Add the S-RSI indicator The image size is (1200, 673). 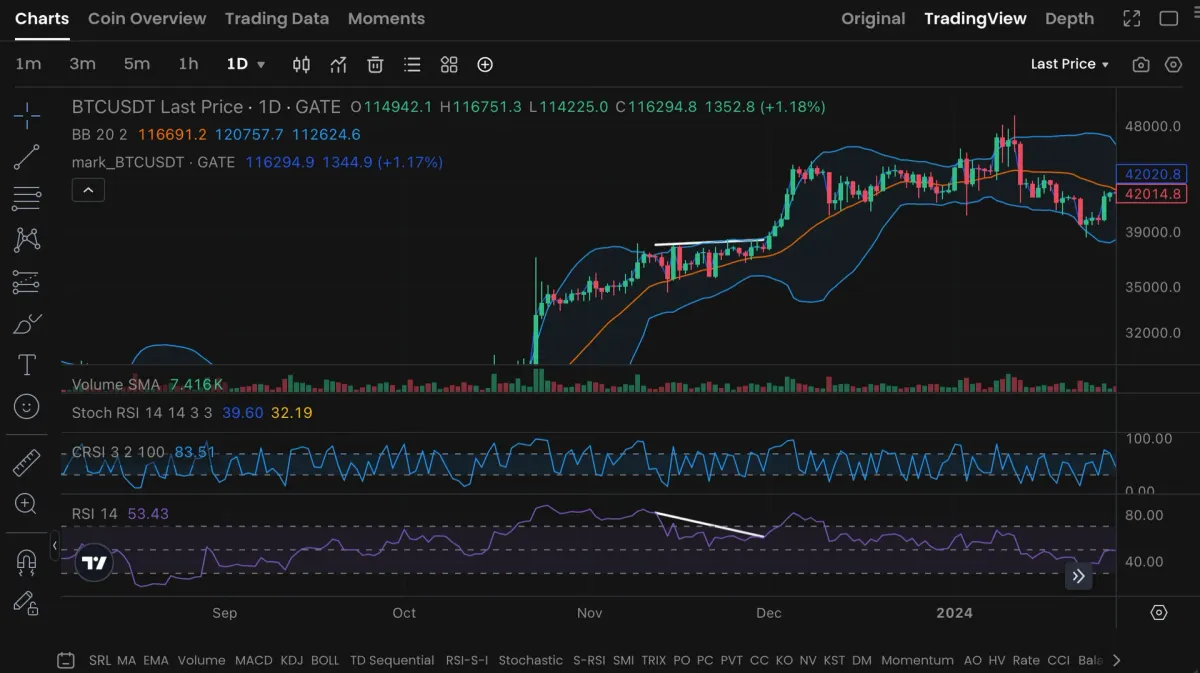(588, 660)
